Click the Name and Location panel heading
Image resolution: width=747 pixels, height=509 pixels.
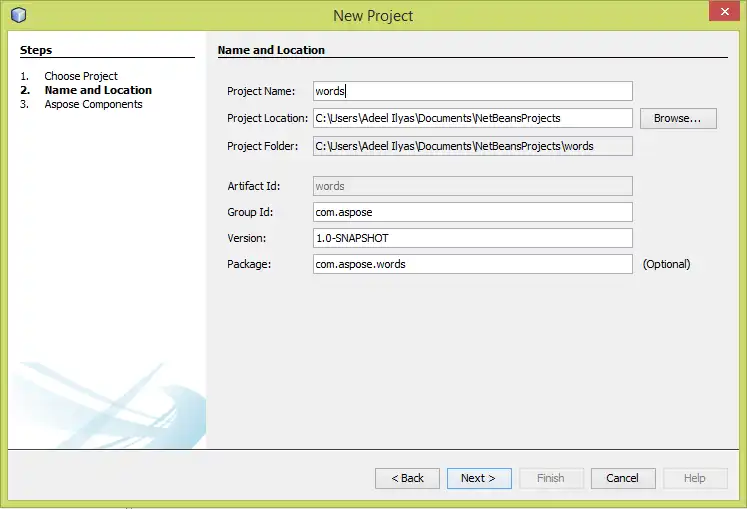[x=271, y=50]
